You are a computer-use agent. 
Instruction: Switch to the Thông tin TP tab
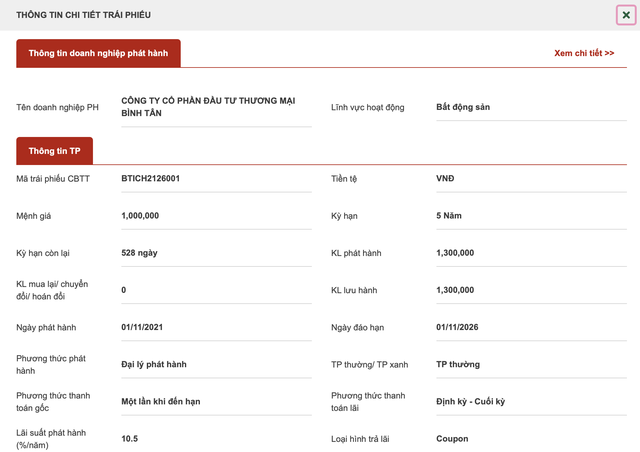pos(54,151)
